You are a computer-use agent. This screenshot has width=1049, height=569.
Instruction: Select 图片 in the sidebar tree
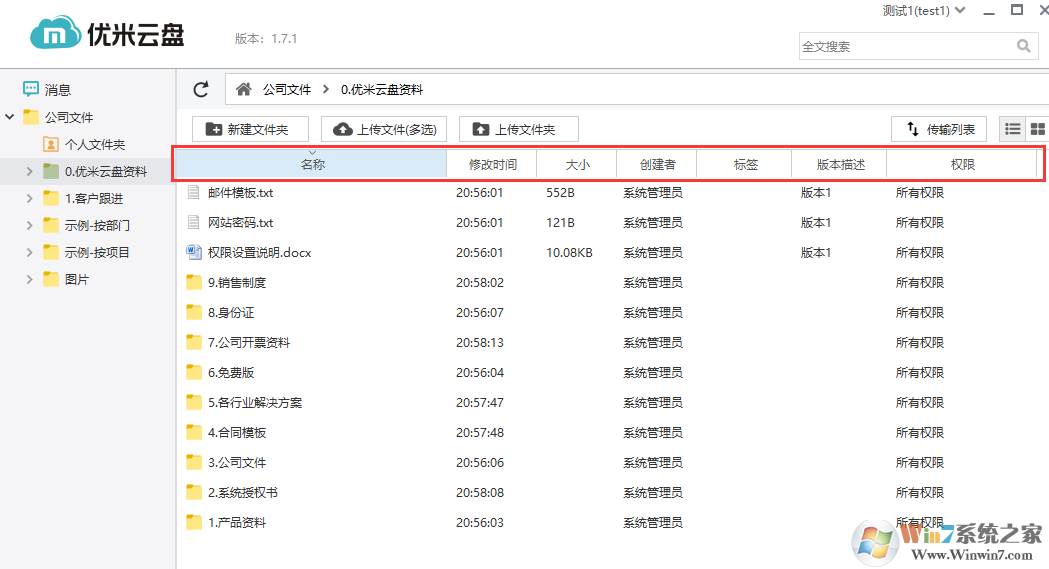click(x=77, y=279)
